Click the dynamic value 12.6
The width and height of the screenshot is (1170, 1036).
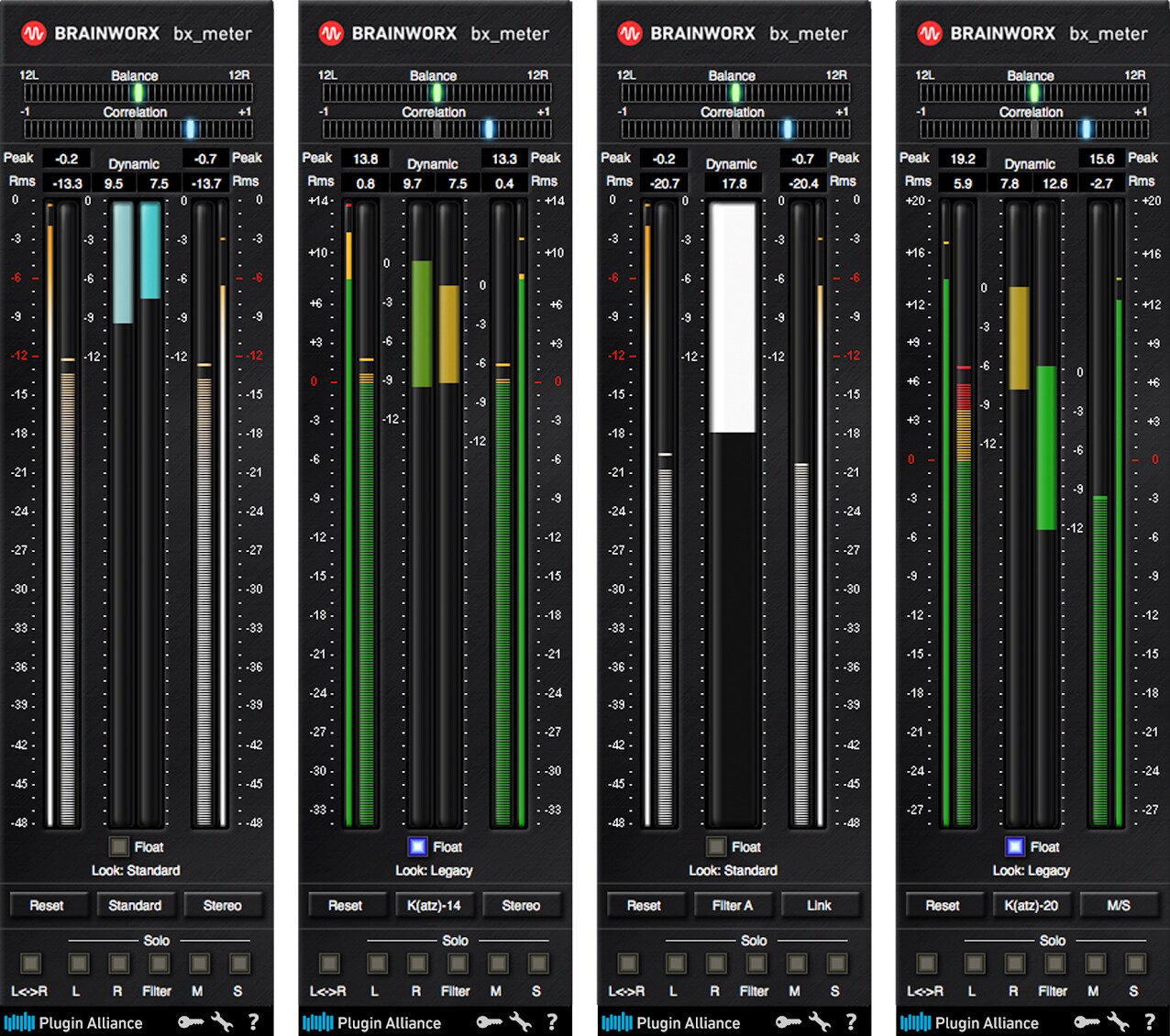[x=1054, y=183]
